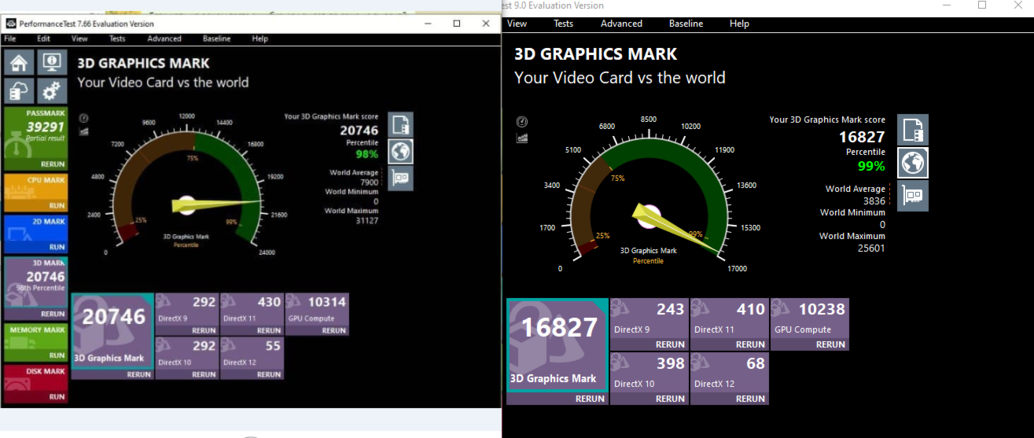Rerun DirectX 12 scoring 55
The width and height of the screenshot is (1034, 438).
pos(268,374)
